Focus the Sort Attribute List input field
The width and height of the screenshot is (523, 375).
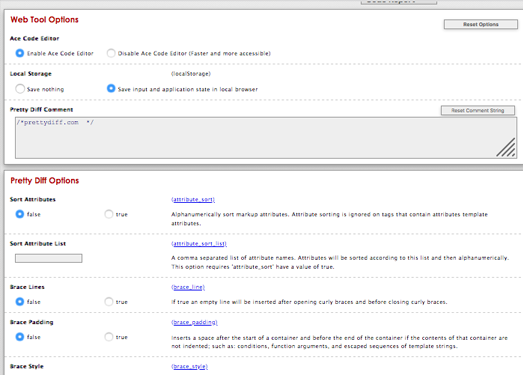(49, 258)
